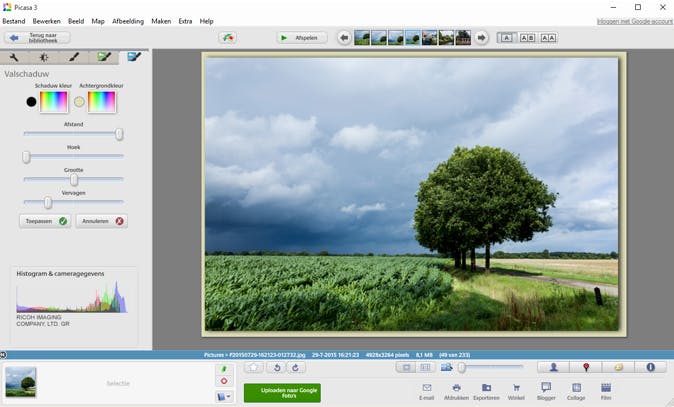674x407 pixels.
Task: Click the round icon at the status bar's left end
Action: (x=3, y=355)
